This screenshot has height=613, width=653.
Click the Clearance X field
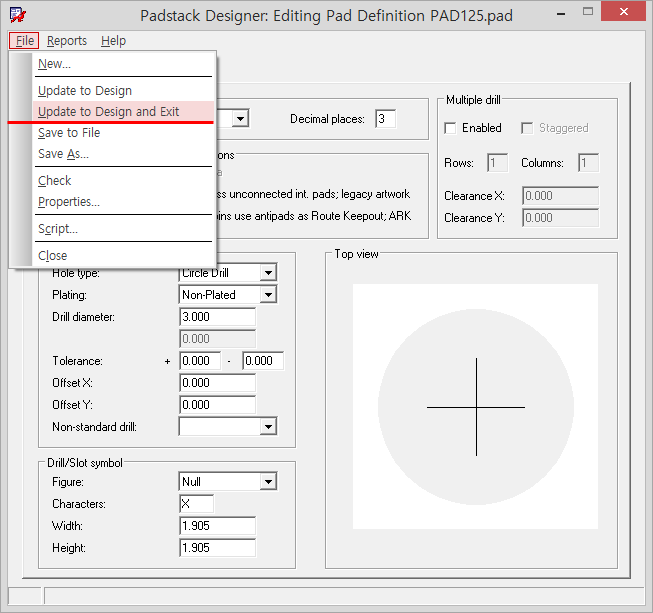(561, 196)
